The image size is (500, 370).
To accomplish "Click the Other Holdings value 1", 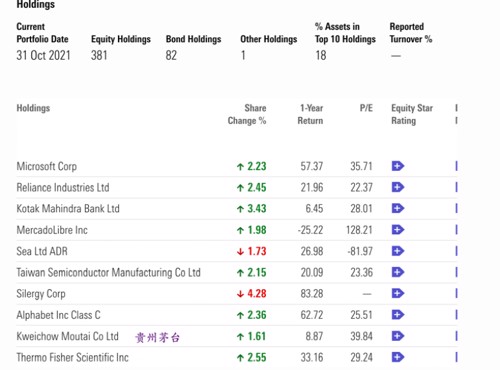I will tap(243, 55).
